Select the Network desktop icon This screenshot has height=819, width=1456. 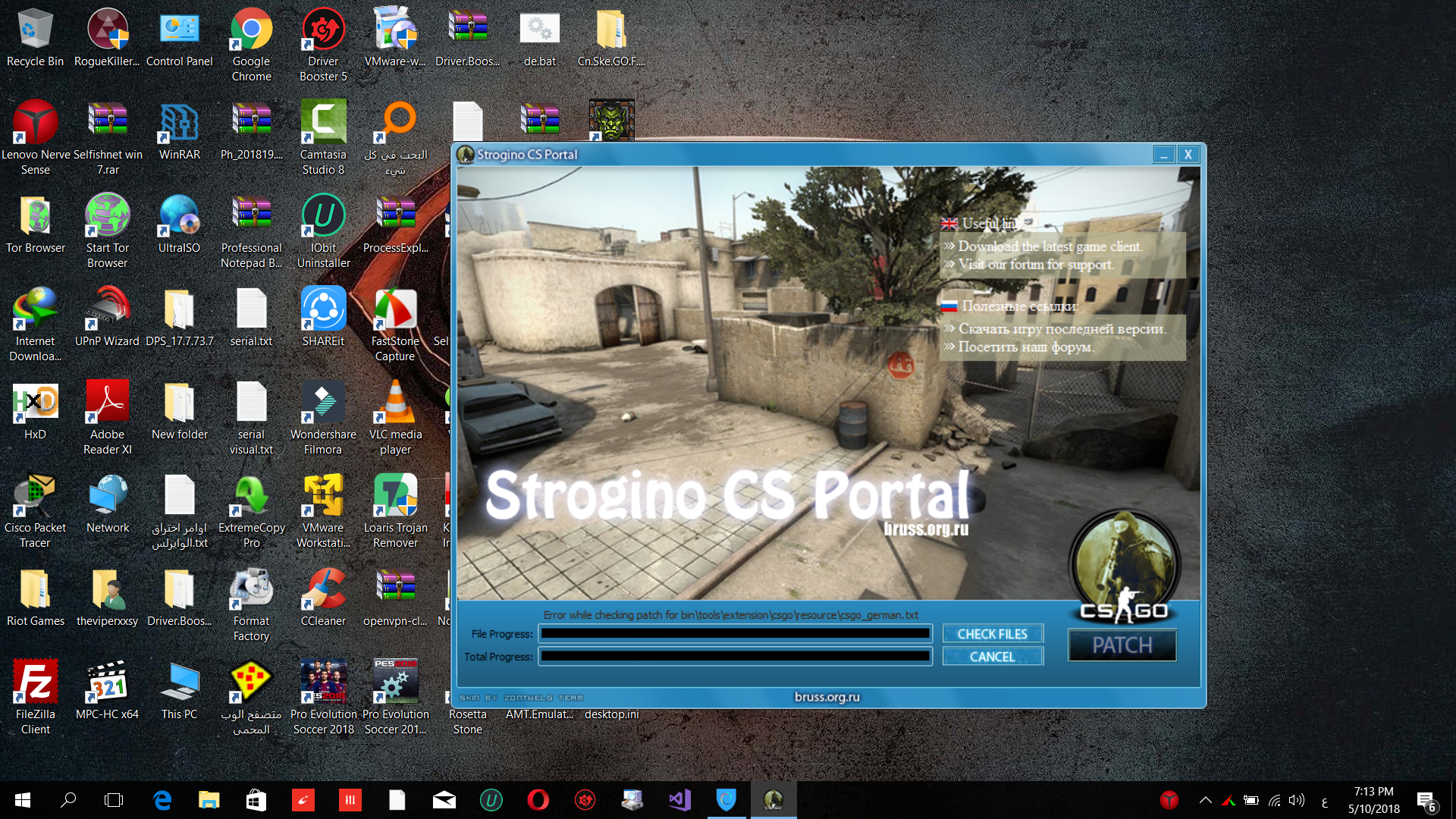point(107,504)
